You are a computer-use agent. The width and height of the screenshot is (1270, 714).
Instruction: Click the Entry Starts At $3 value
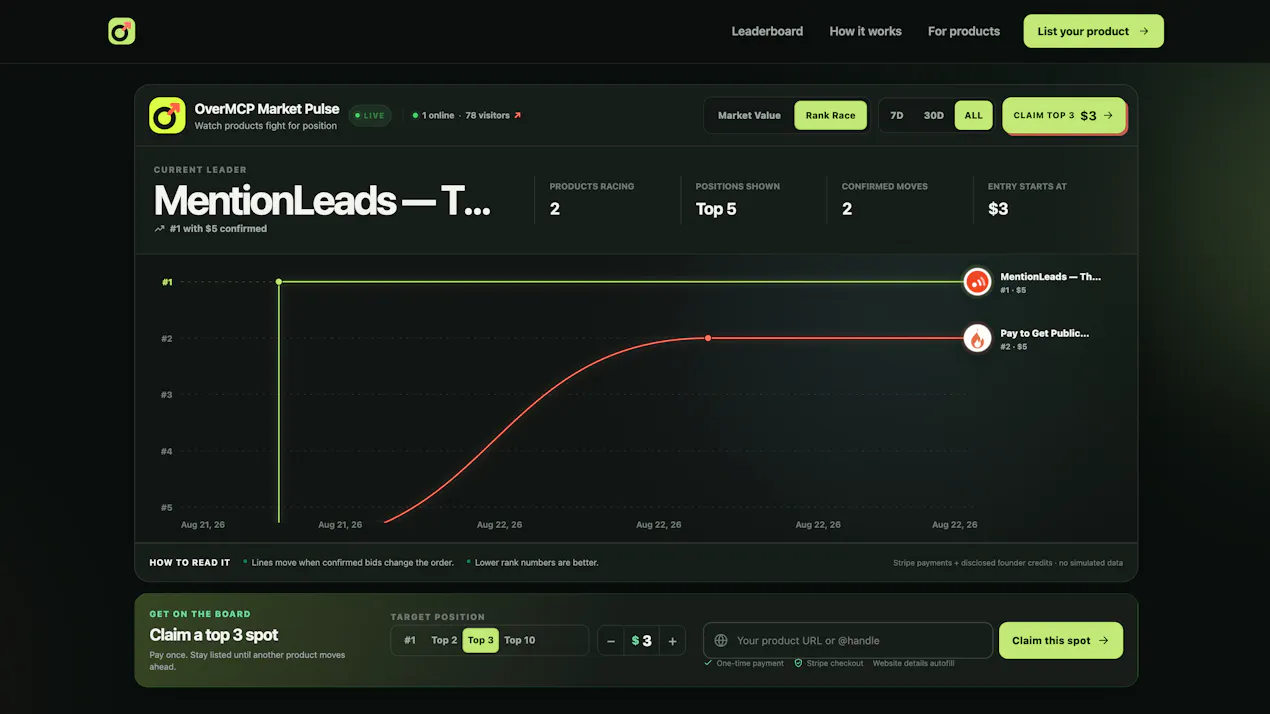(x=998, y=209)
